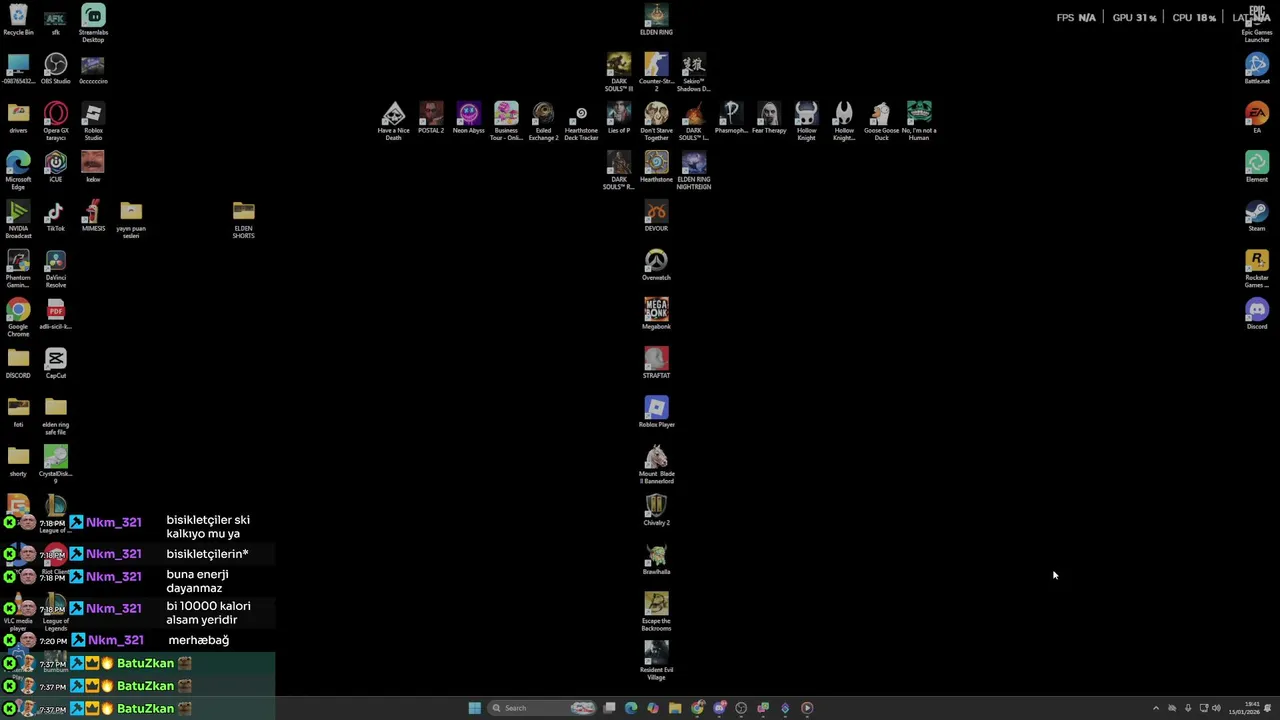Open Overwatch desktop shortcut
The width and height of the screenshot is (1280, 720).
click(656, 265)
